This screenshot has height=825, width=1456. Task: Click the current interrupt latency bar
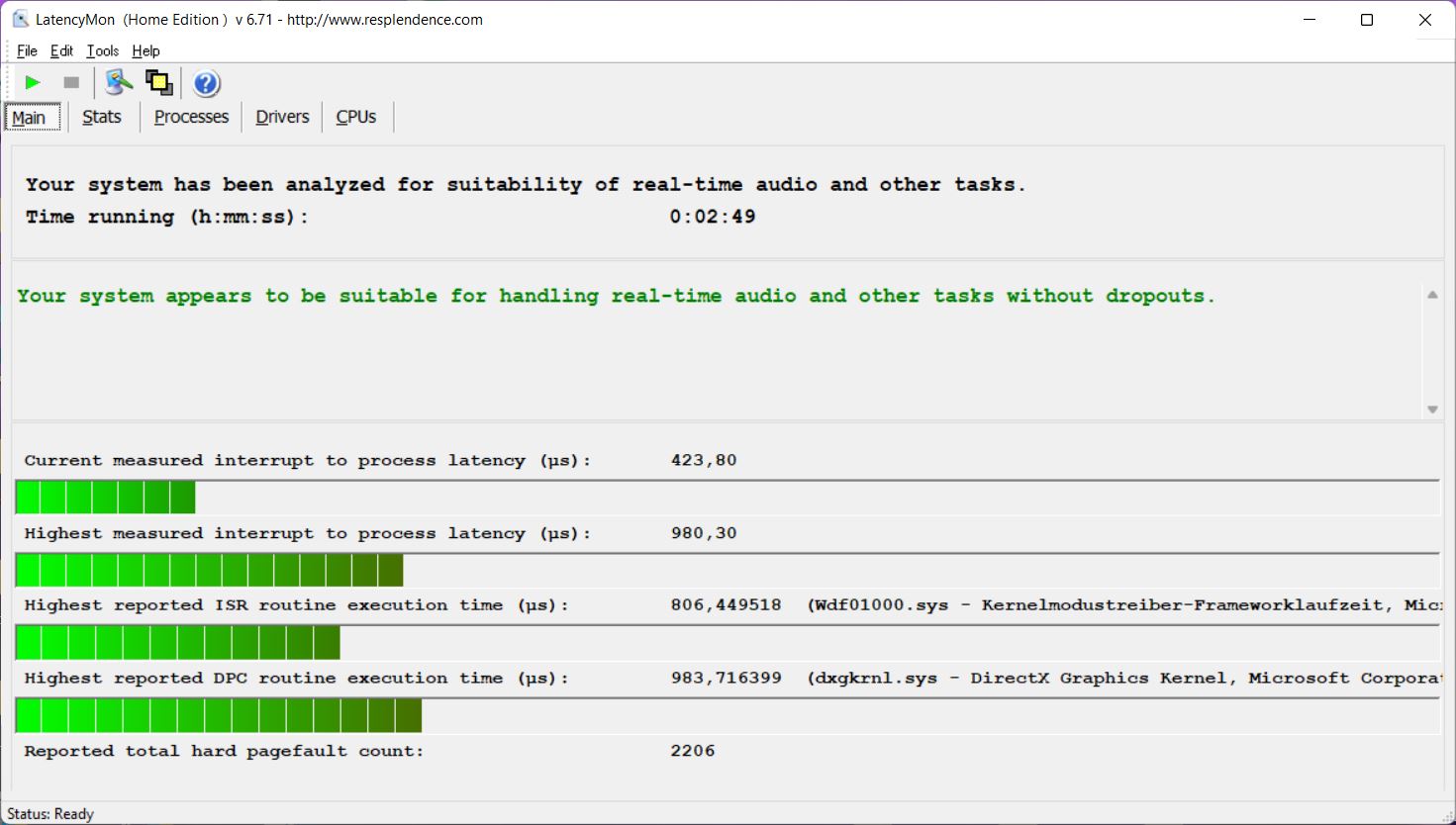pyautogui.click(x=728, y=498)
